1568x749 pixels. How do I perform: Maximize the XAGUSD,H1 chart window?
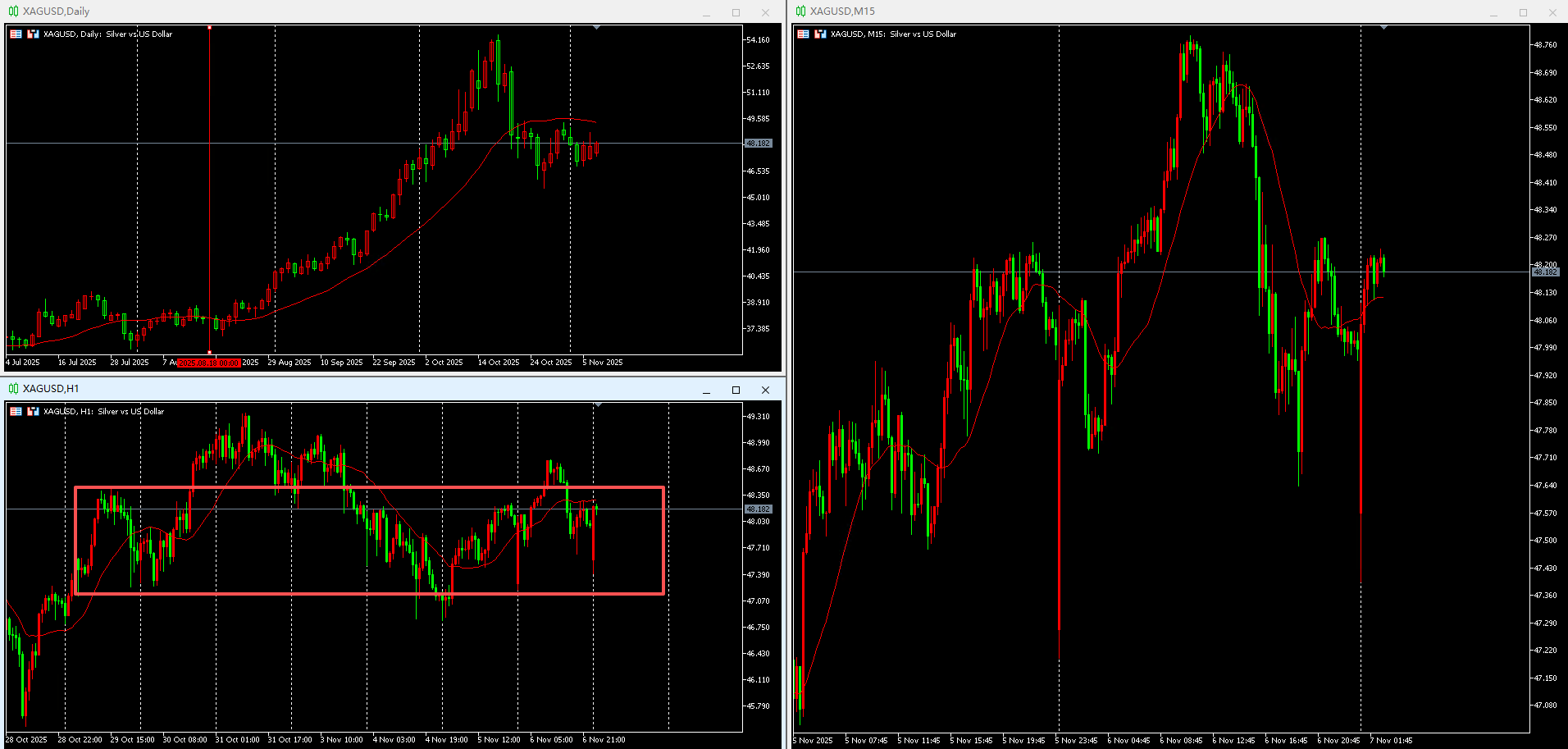coord(736,390)
